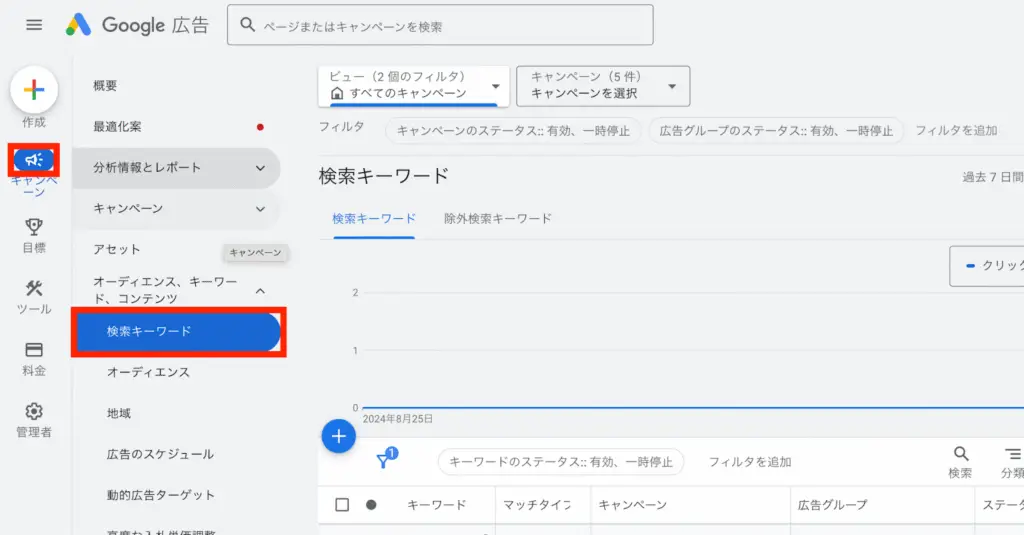Click the home icon in the view selector
Image resolution: width=1024 pixels, height=535 pixels.
[x=337, y=93]
